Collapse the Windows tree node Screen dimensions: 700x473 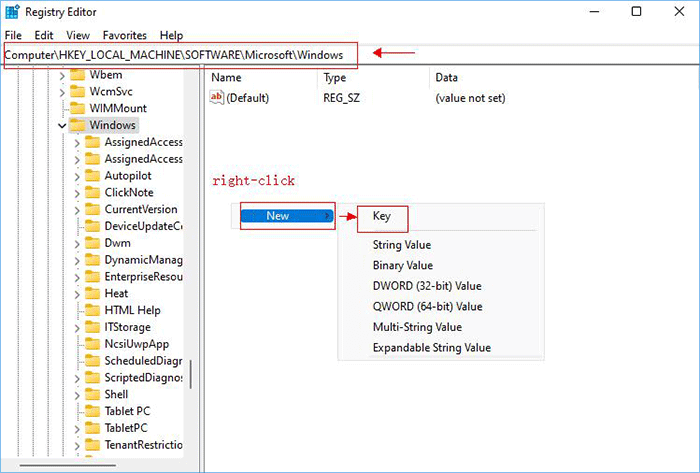tap(62, 125)
